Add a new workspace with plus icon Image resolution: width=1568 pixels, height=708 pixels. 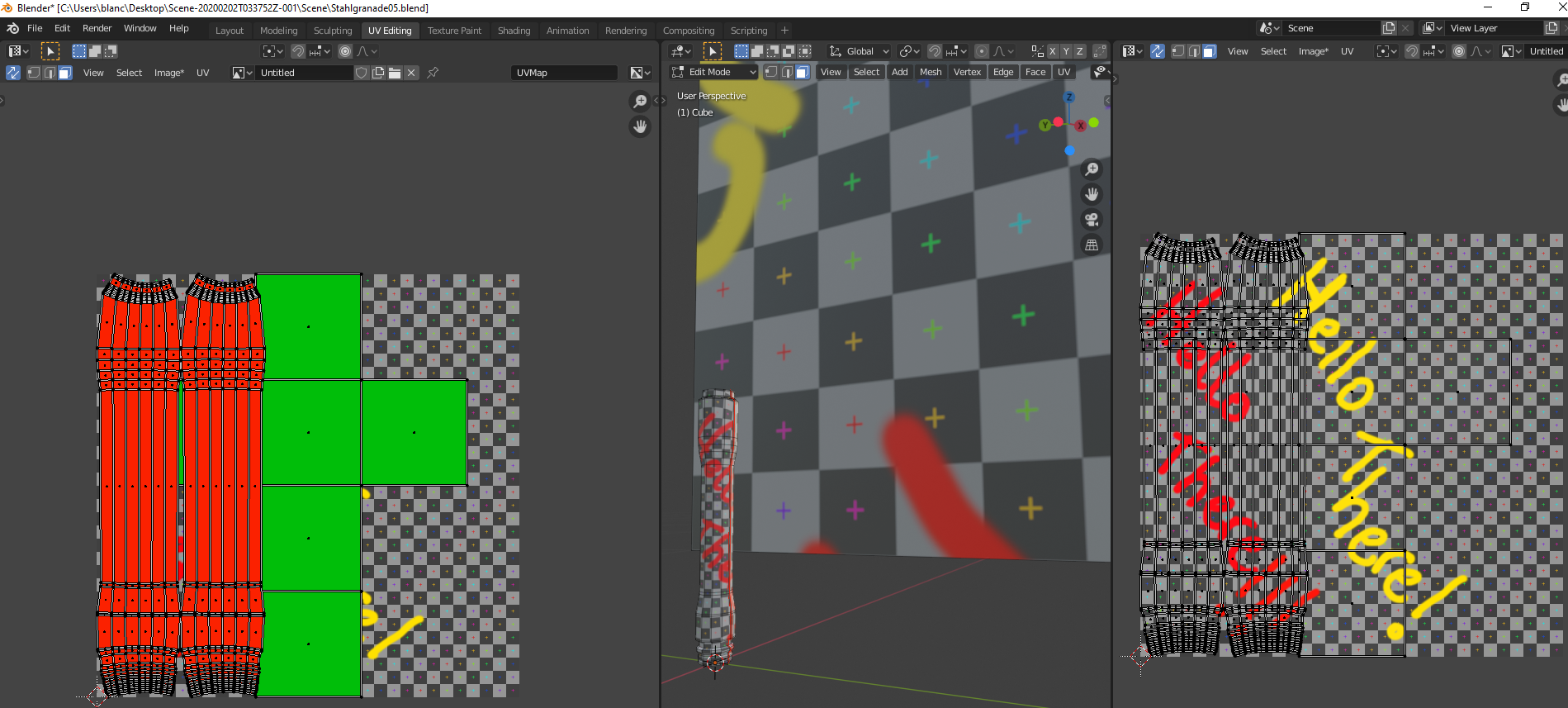(x=784, y=31)
